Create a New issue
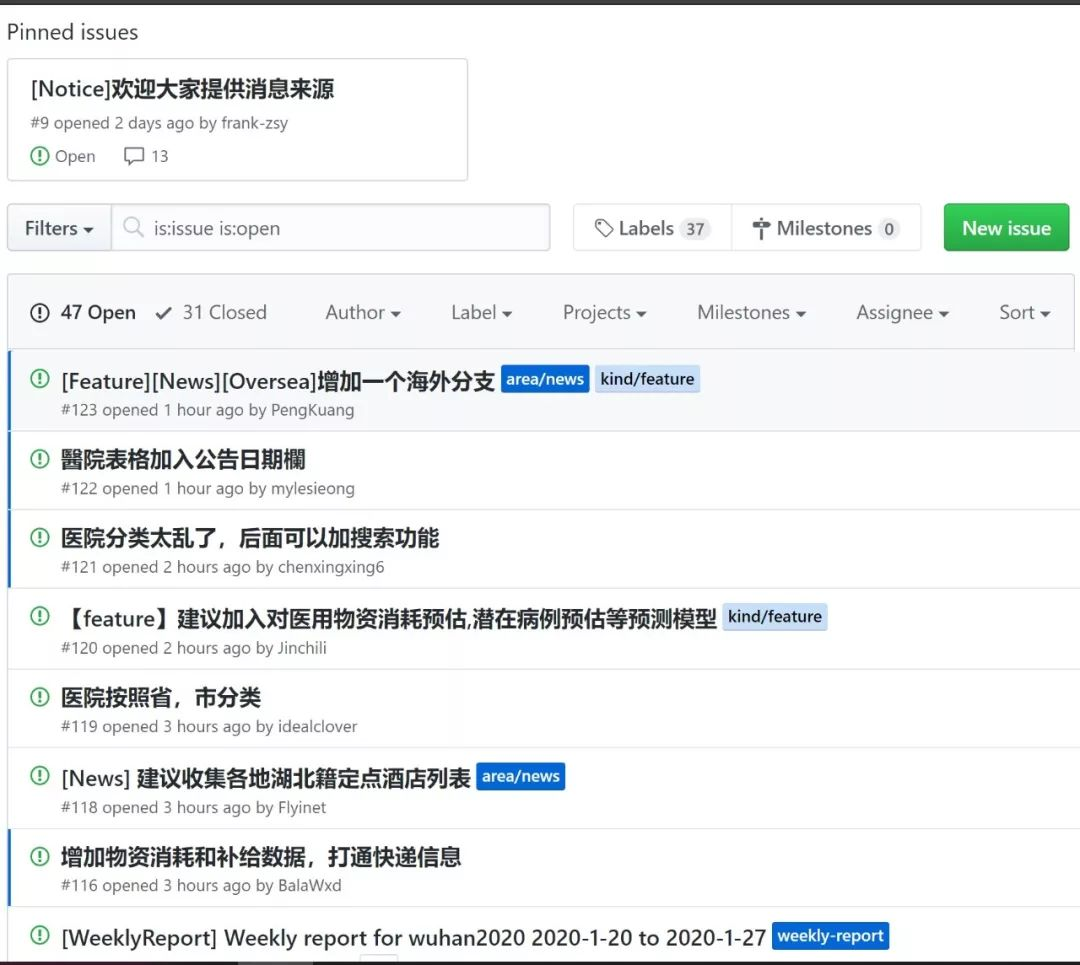This screenshot has height=965, width=1080. (1006, 227)
